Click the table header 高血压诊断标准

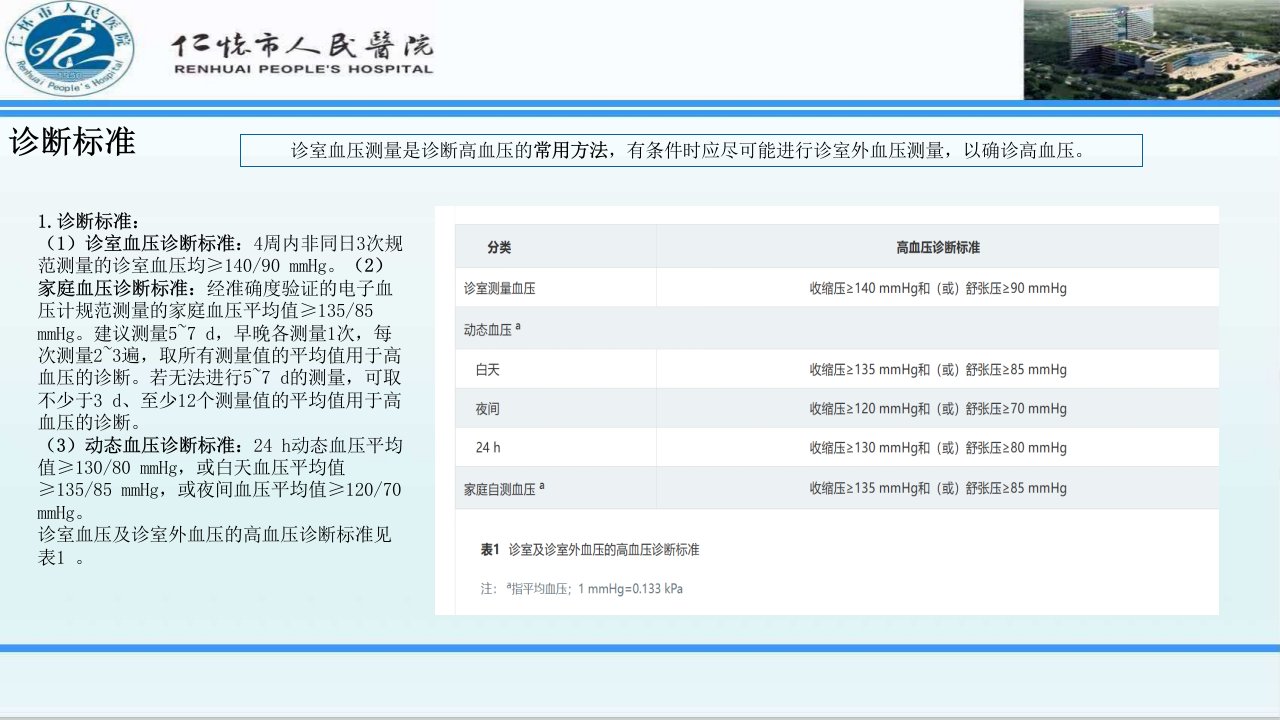[x=937, y=247]
